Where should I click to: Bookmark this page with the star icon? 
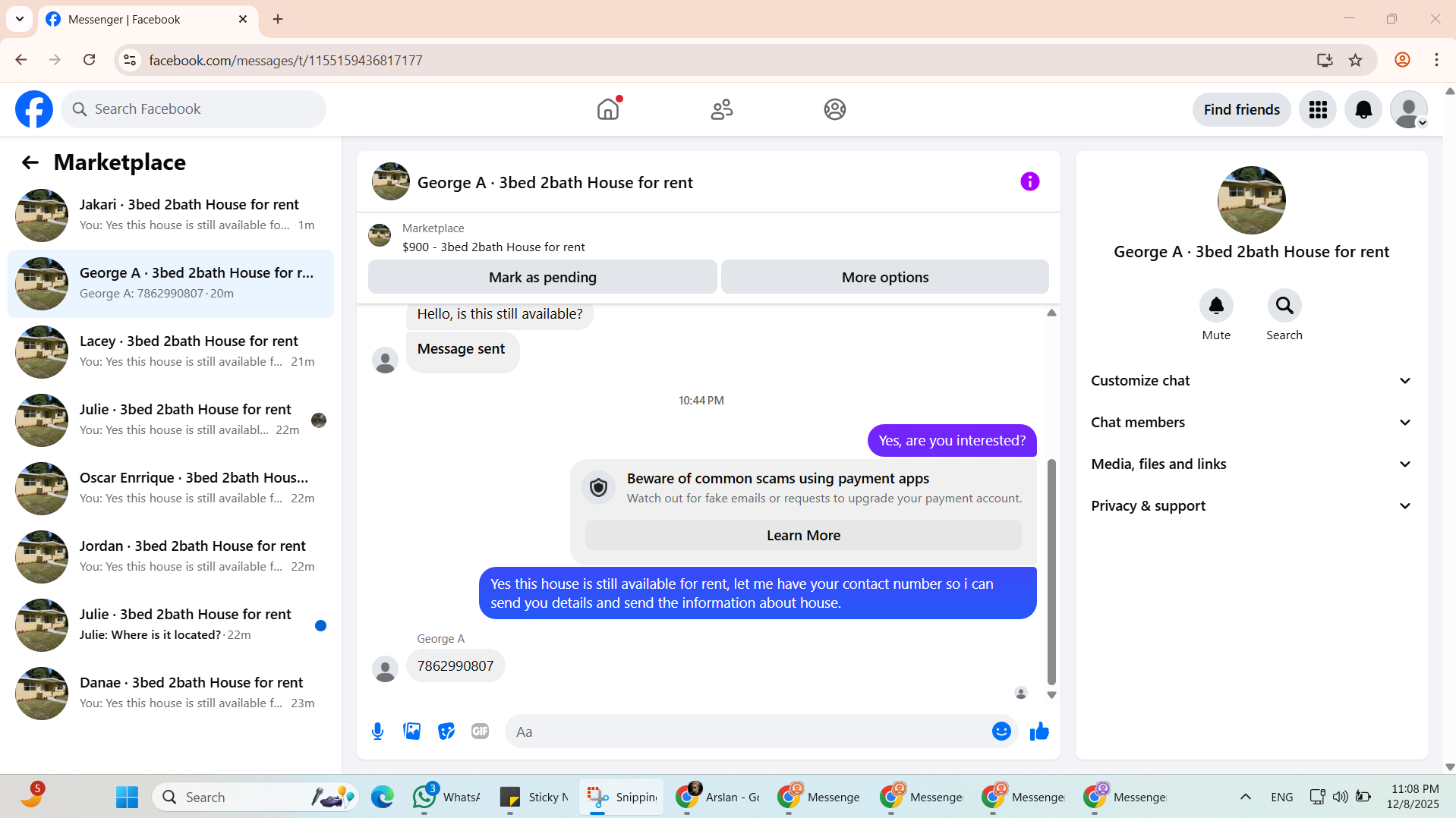coord(1356,60)
